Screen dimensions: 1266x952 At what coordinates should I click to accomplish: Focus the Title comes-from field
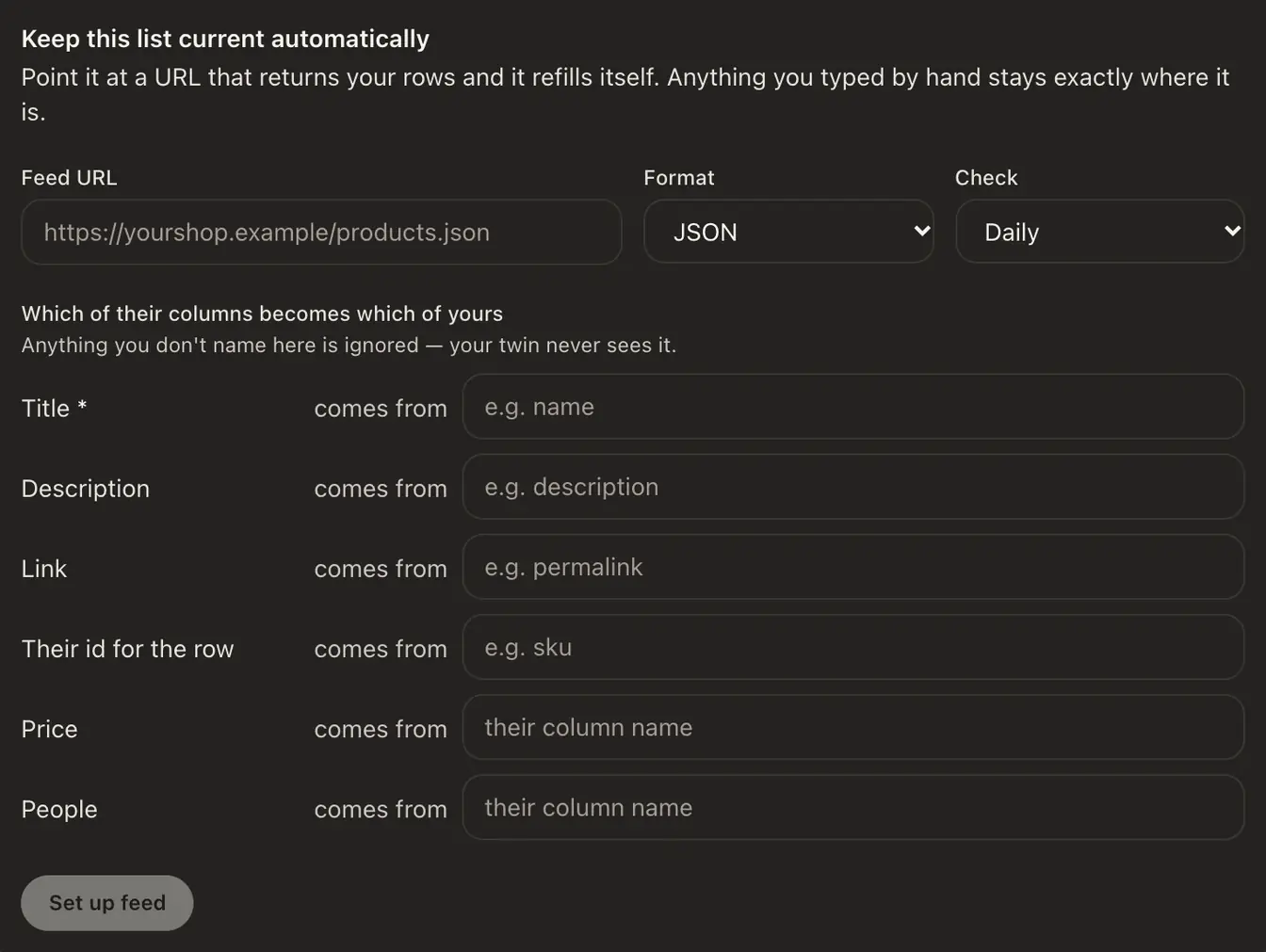[853, 407]
